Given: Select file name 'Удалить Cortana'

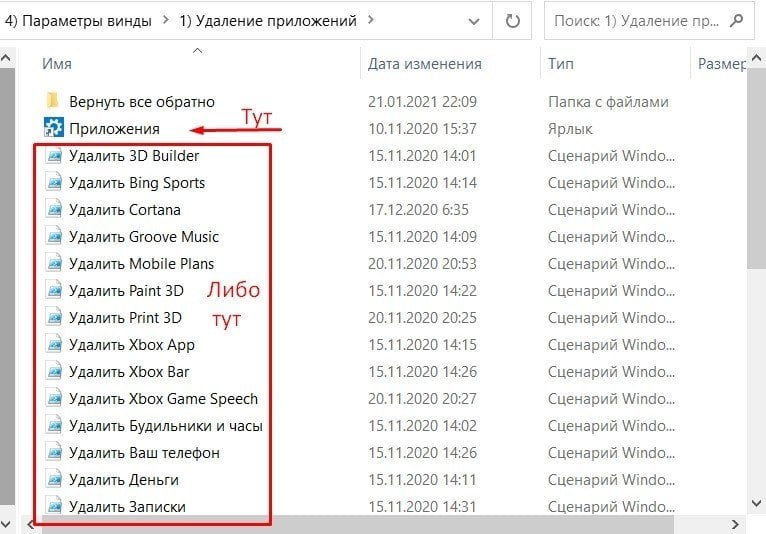Looking at the screenshot, I should (x=125, y=210).
